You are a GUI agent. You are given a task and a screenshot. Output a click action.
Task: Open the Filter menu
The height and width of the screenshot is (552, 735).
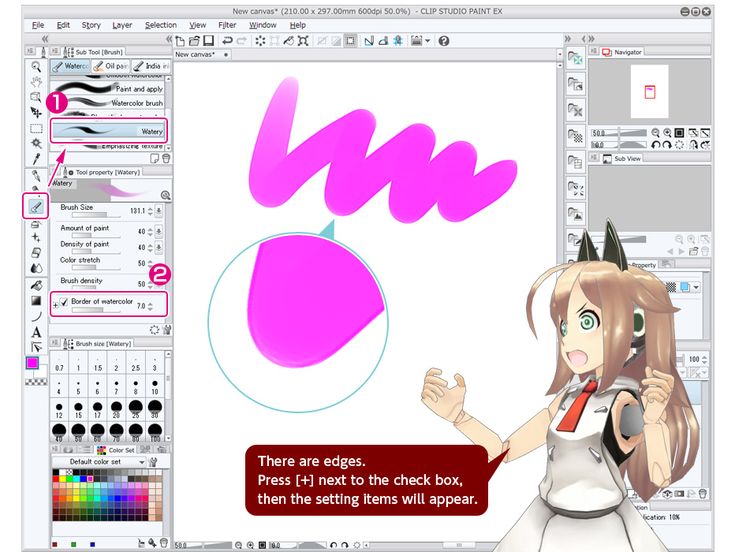coord(227,25)
